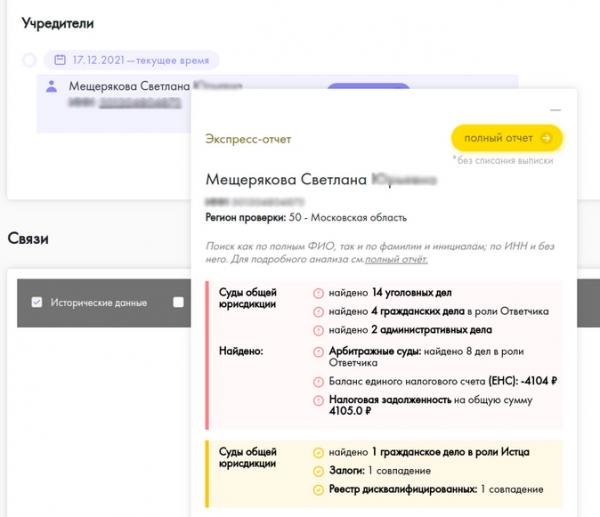Click warning icon for '14 уголовных дел'
The width and height of the screenshot is (600, 517).
point(318,294)
